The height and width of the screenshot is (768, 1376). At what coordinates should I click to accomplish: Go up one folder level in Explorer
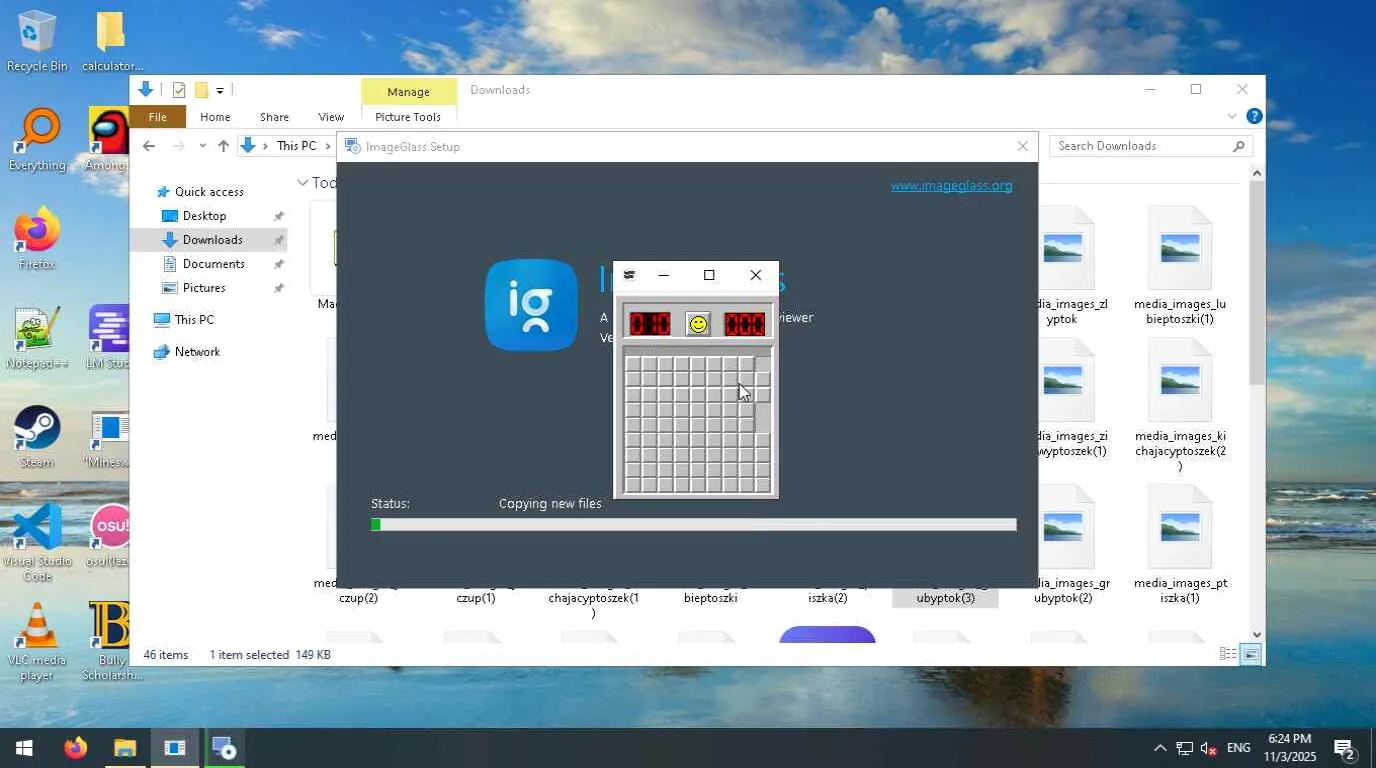pyautogui.click(x=223, y=146)
